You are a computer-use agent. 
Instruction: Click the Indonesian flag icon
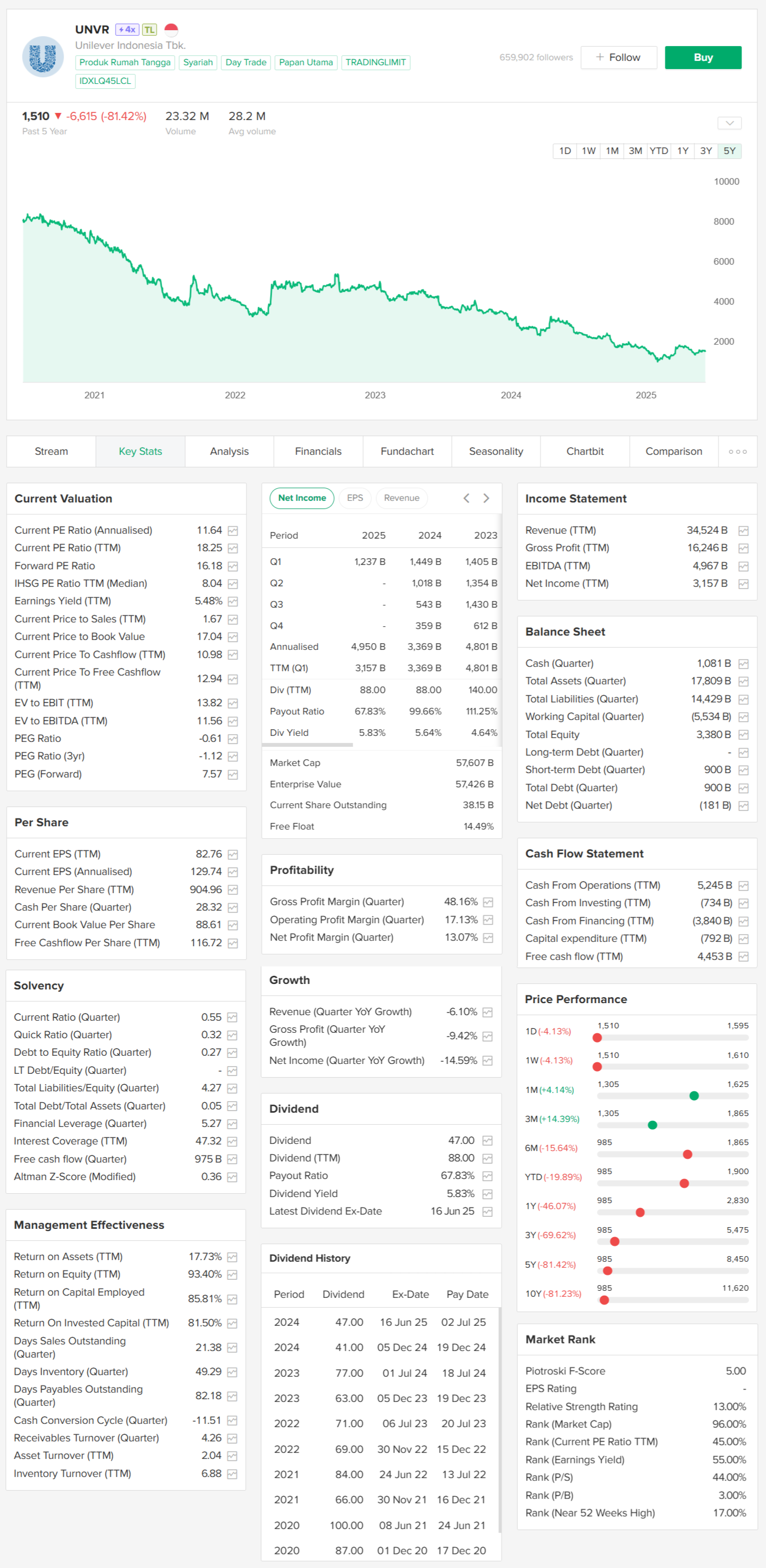pos(171,29)
